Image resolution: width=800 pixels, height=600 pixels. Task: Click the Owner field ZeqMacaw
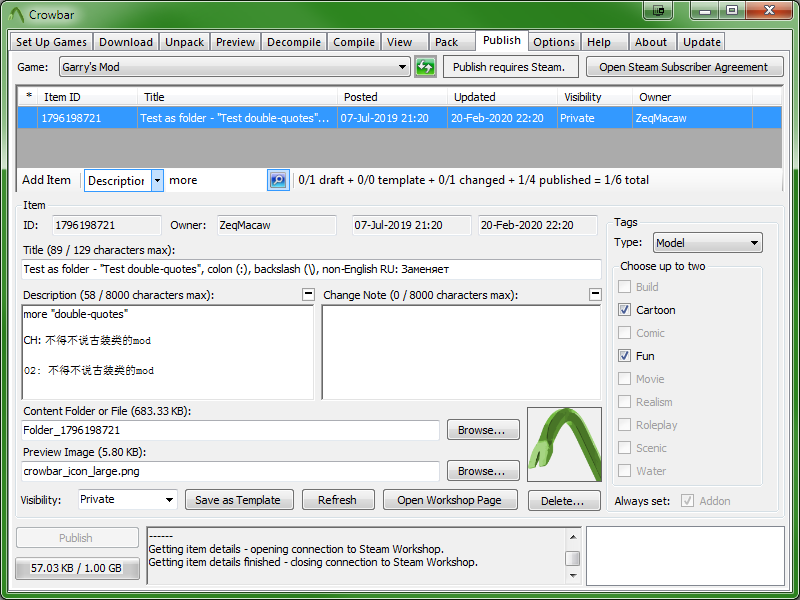[x=277, y=225]
